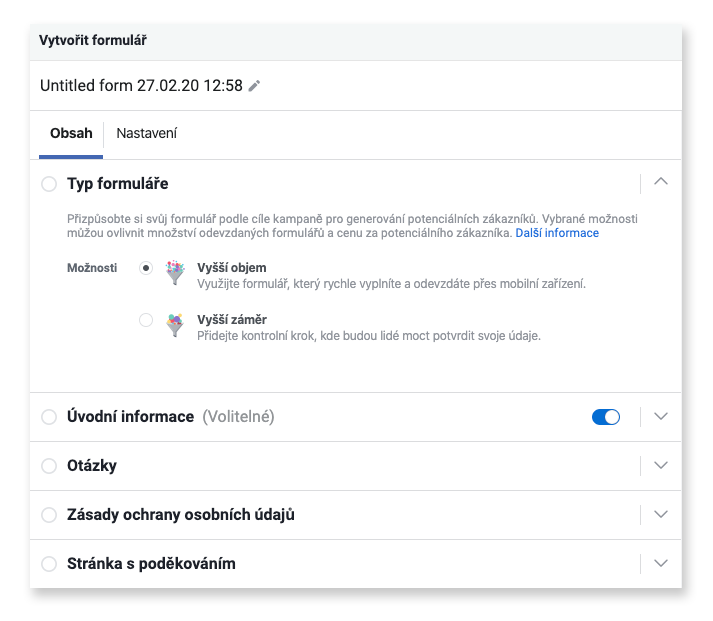Edit the form name with pencil icon
Screen dimensions: 713x621
pyautogui.click(x=254, y=86)
